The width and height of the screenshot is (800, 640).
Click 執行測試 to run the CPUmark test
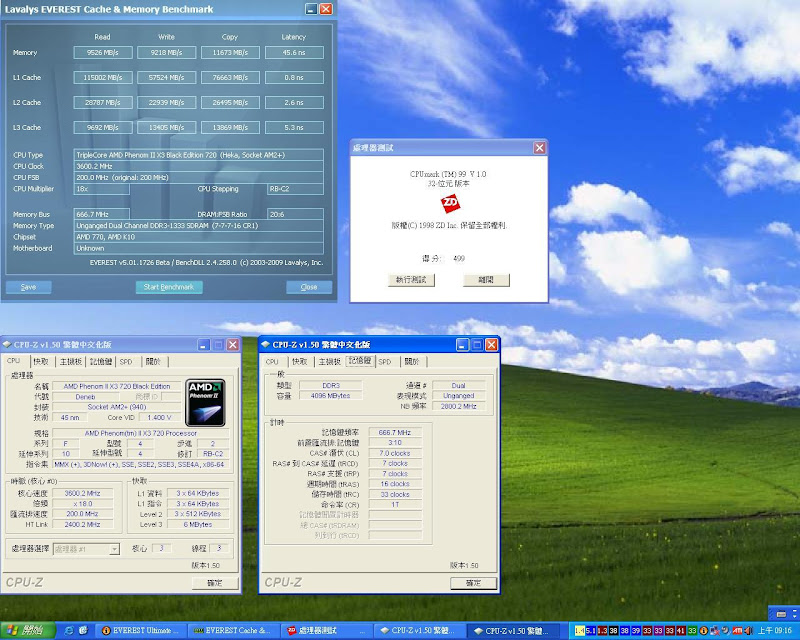point(410,280)
